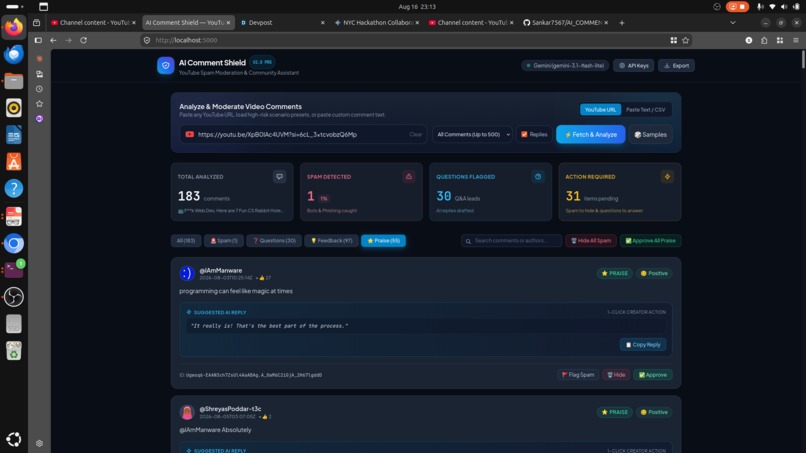The height and width of the screenshot is (453, 806).
Task: Click @ShreyasPoddar-t3c avatar
Action: click(x=187, y=412)
